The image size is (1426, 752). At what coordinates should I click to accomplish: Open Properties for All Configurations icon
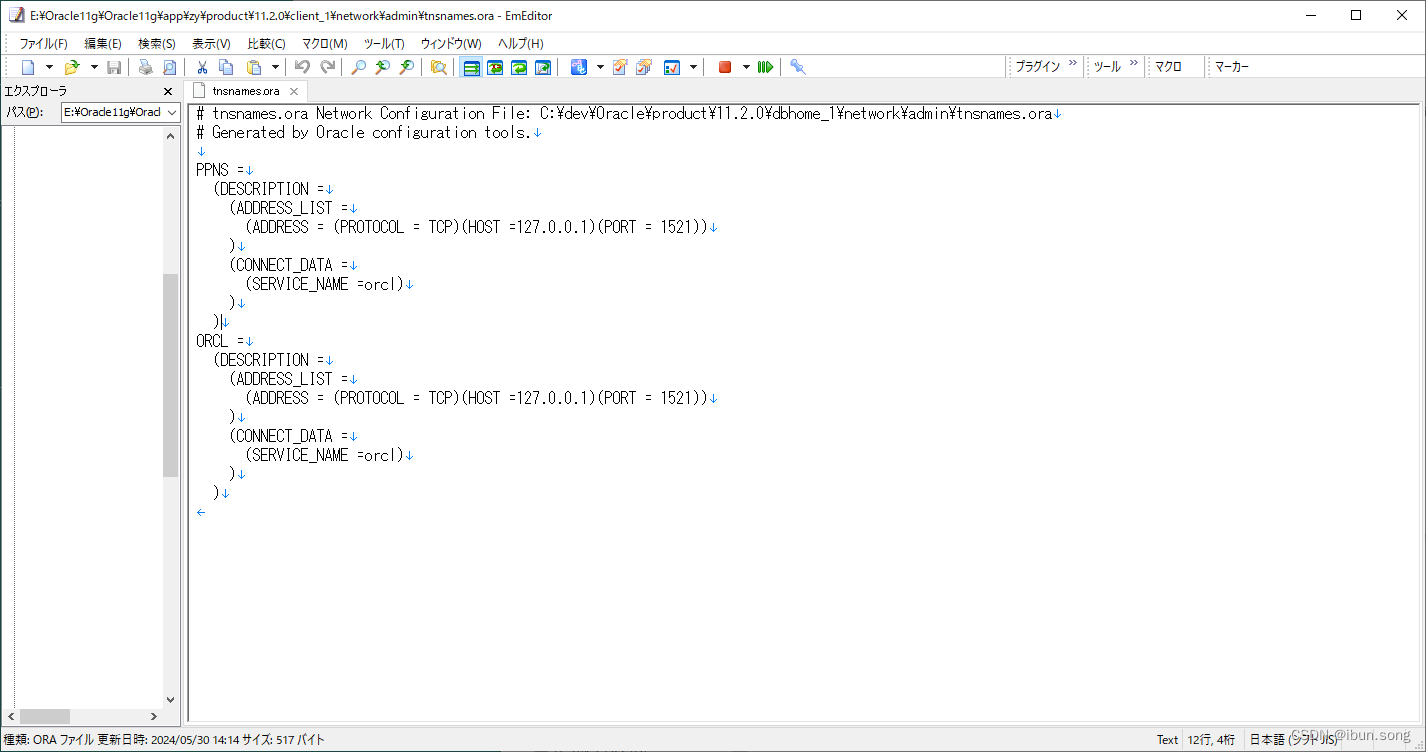(x=644, y=67)
